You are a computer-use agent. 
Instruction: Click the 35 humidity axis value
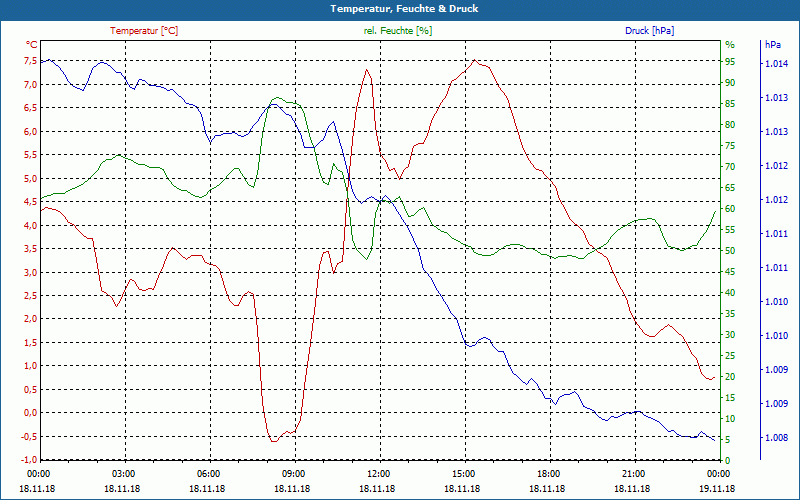[730, 314]
